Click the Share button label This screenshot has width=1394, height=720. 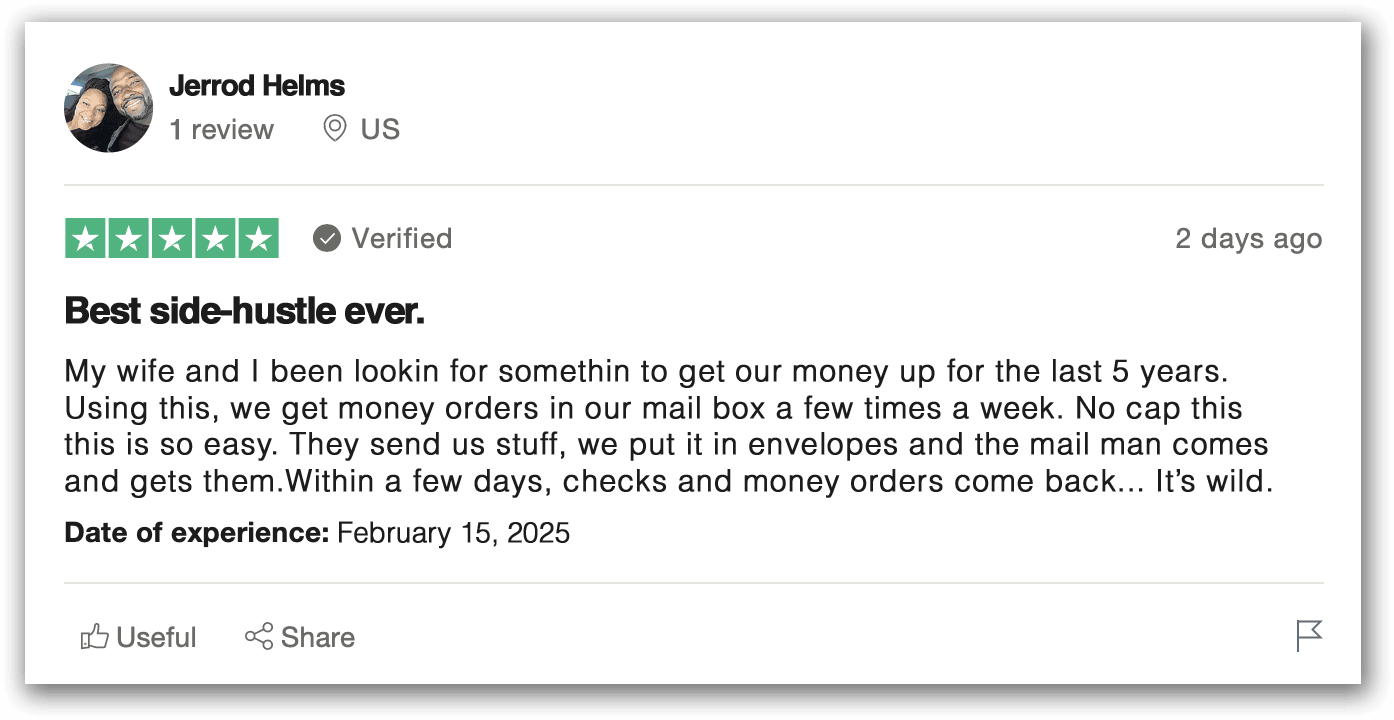coord(318,637)
